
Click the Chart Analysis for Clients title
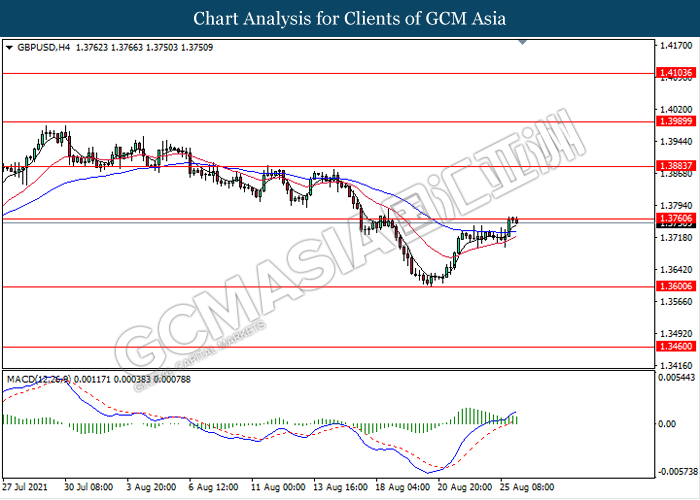tap(350, 19)
